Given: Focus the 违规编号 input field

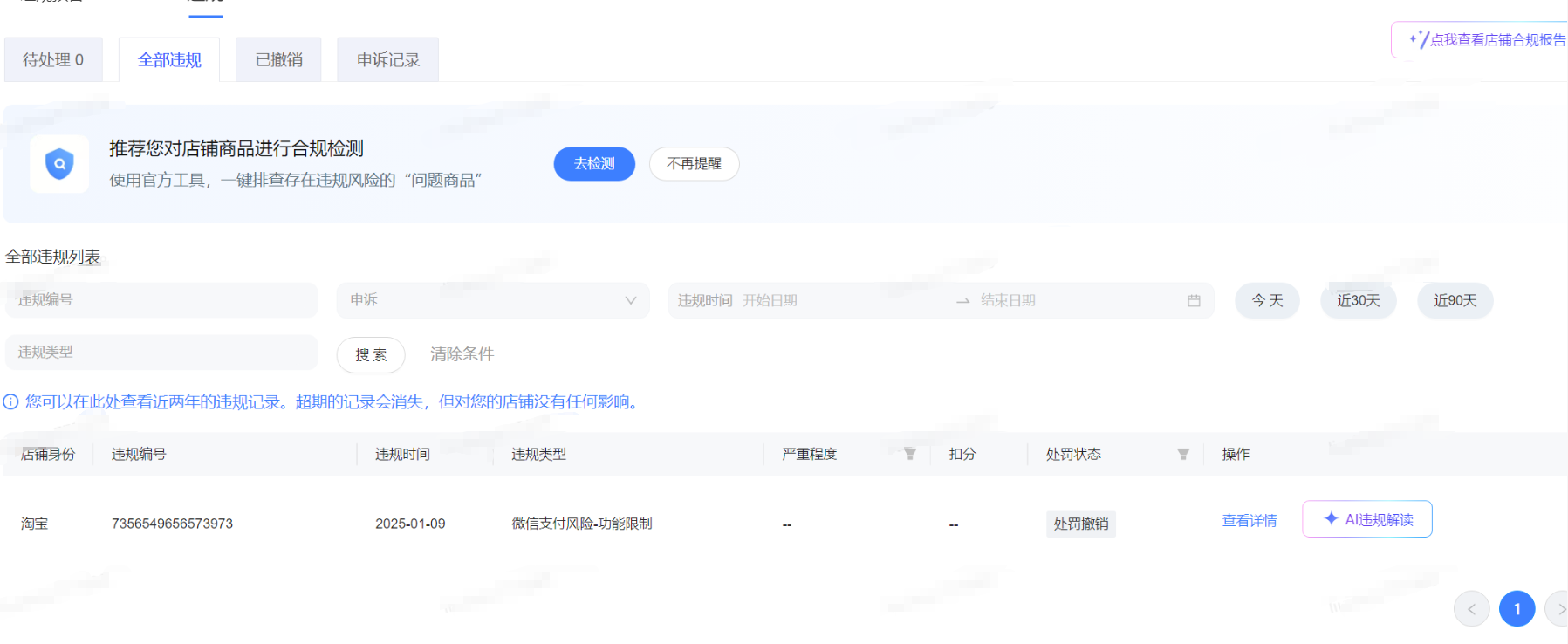Looking at the screenshot, I should [161, 300].
